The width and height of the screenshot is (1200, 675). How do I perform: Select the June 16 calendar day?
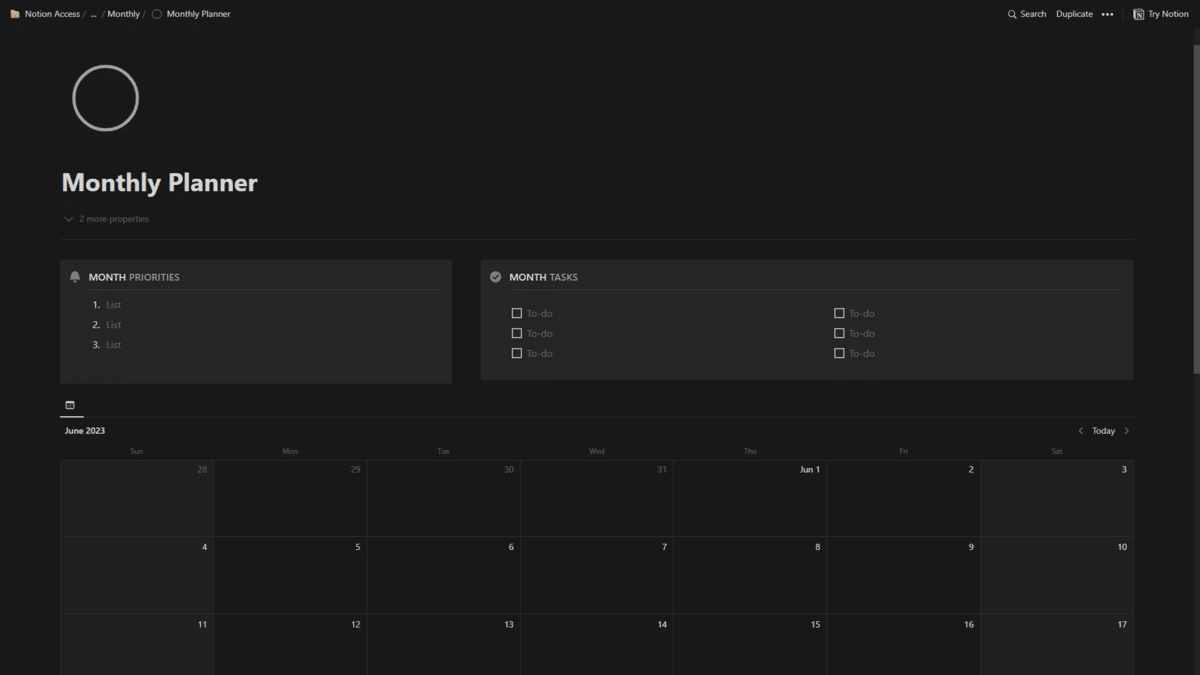coord(903,645)
